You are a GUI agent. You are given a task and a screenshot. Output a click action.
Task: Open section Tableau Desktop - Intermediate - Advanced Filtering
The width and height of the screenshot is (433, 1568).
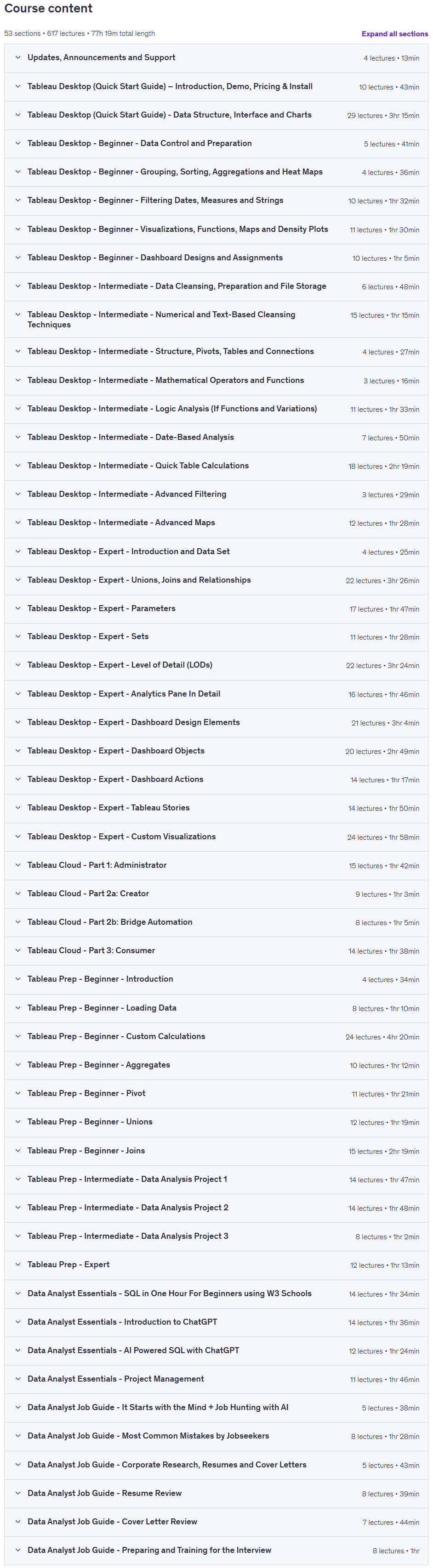click(216, 494)
